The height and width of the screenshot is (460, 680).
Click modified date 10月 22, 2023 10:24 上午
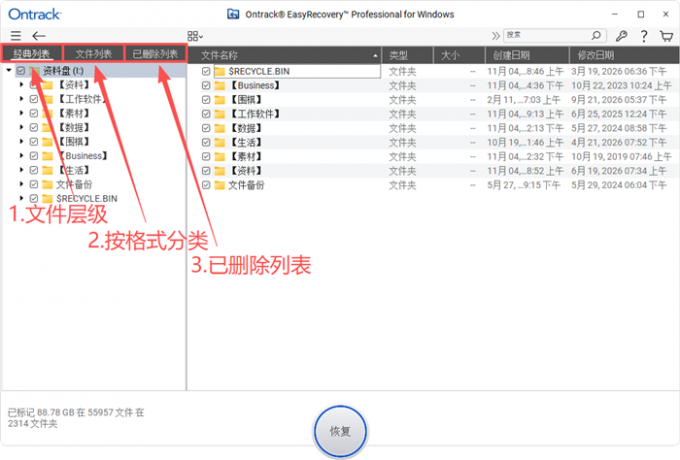(x=621, y=85)
